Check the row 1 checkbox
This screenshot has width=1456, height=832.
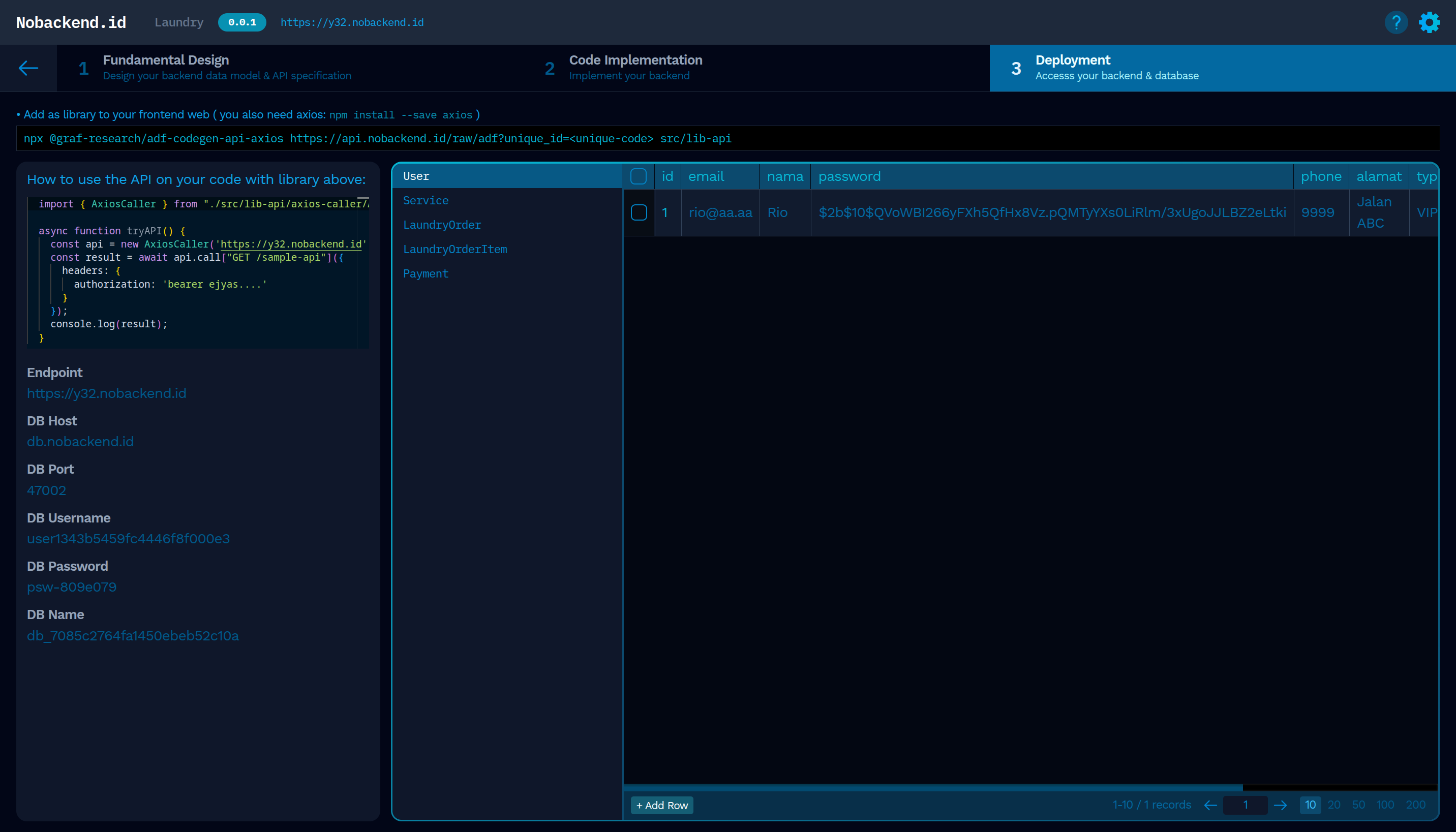pyautogui.click(x=639, y=212)
